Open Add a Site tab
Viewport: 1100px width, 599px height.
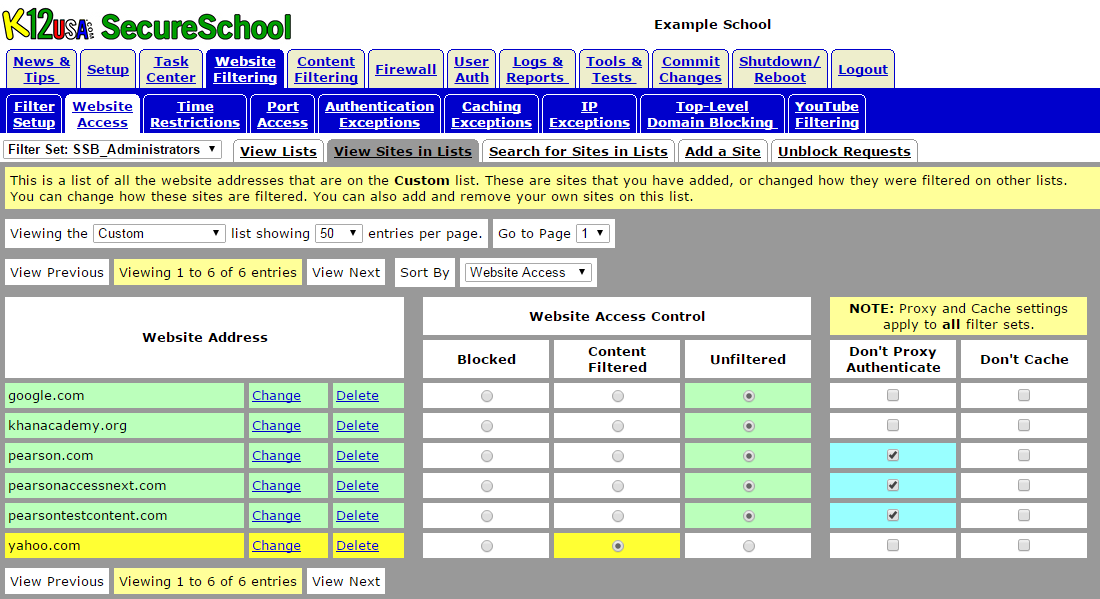[x=723, y=152]
